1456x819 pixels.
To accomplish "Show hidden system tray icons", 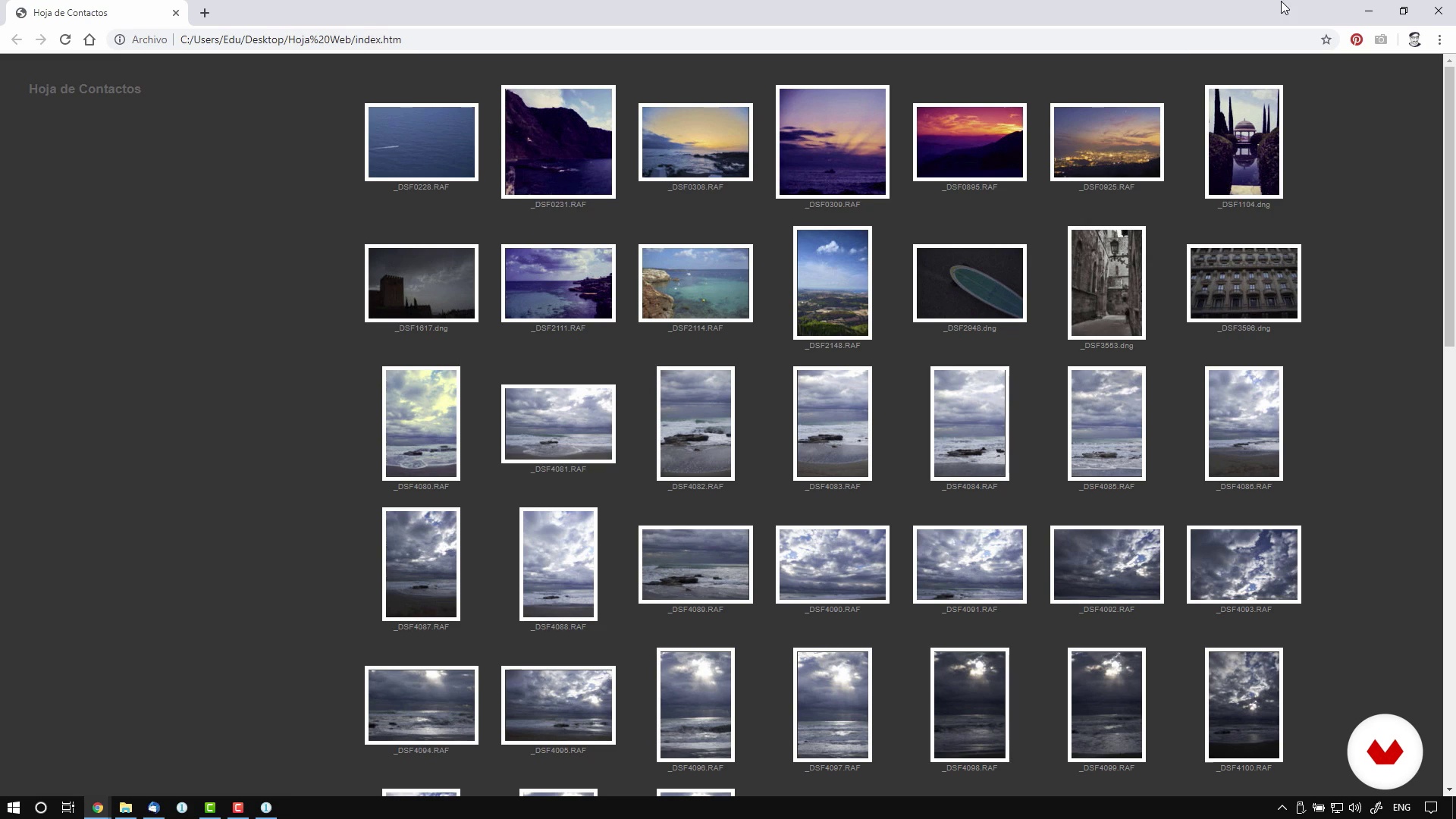I will [1282, 808].
